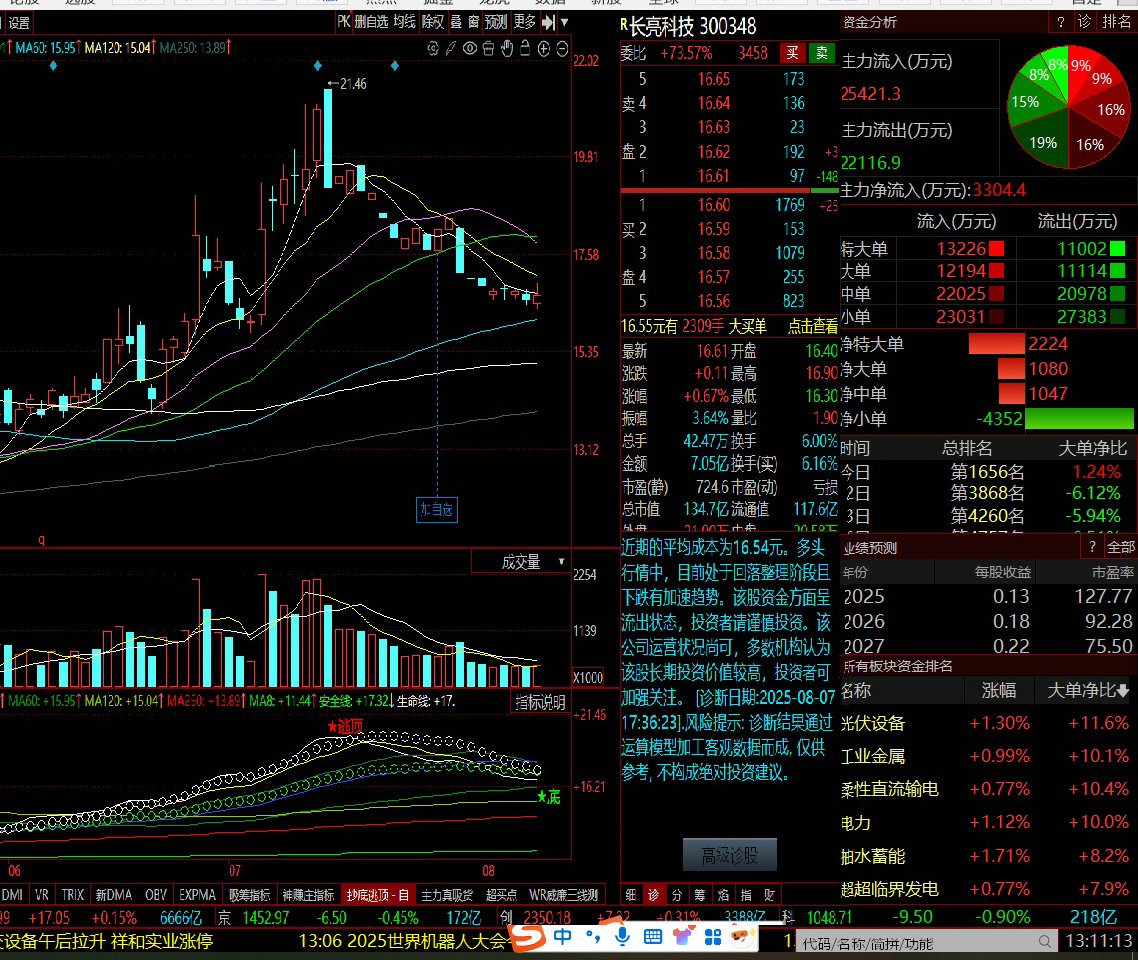Select WR威廉三线测 indicator tab
The height and width of the screenshot is (960, 1138).
click(564, 895)
